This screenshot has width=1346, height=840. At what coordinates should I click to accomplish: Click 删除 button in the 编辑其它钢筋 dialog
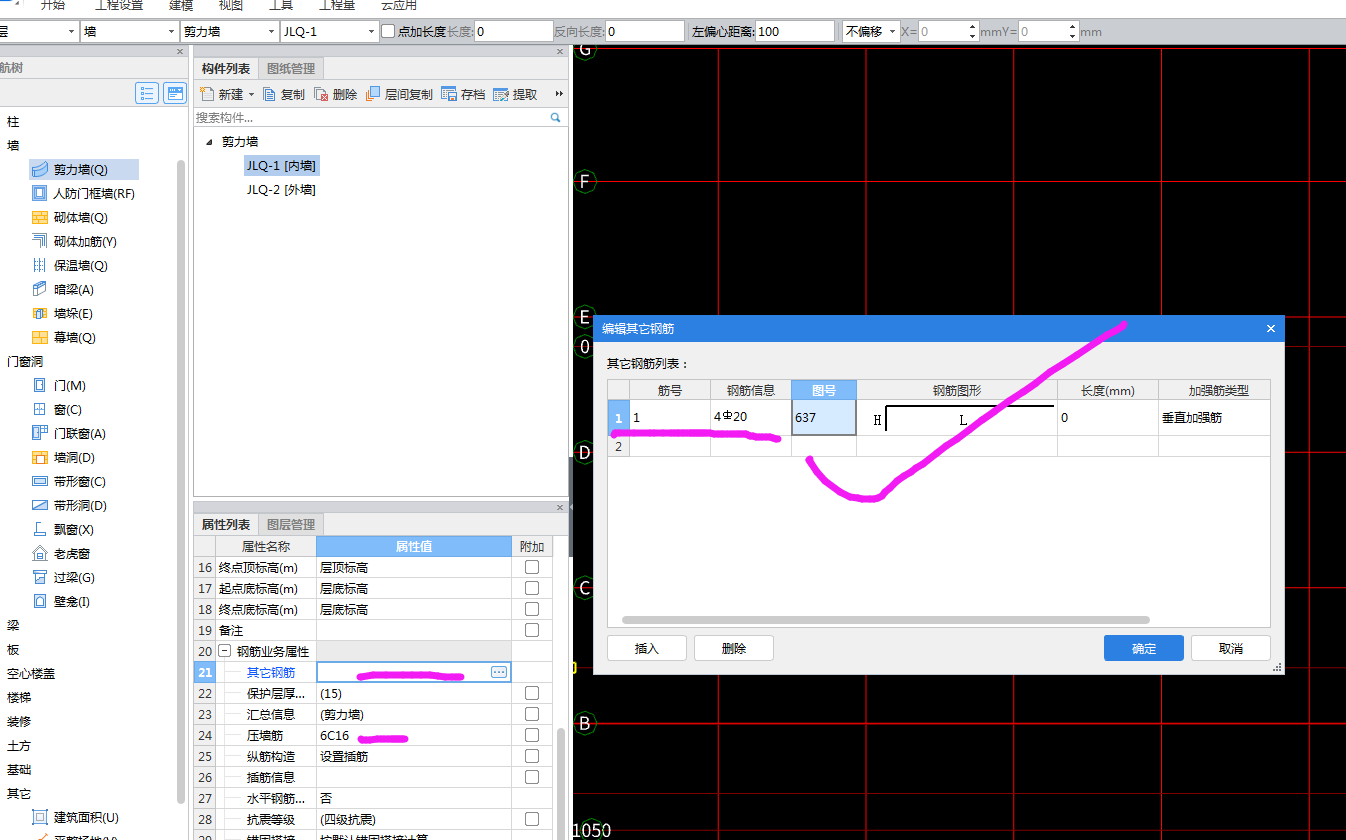[734, 648]
